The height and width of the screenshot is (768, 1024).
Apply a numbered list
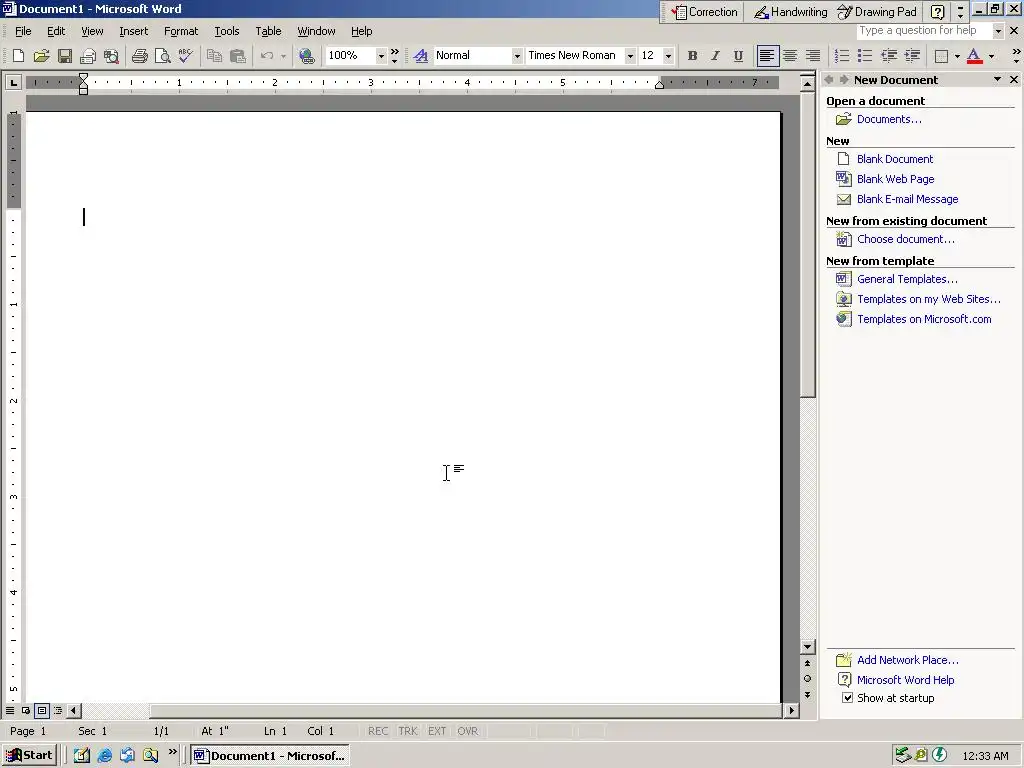[842, 56]
